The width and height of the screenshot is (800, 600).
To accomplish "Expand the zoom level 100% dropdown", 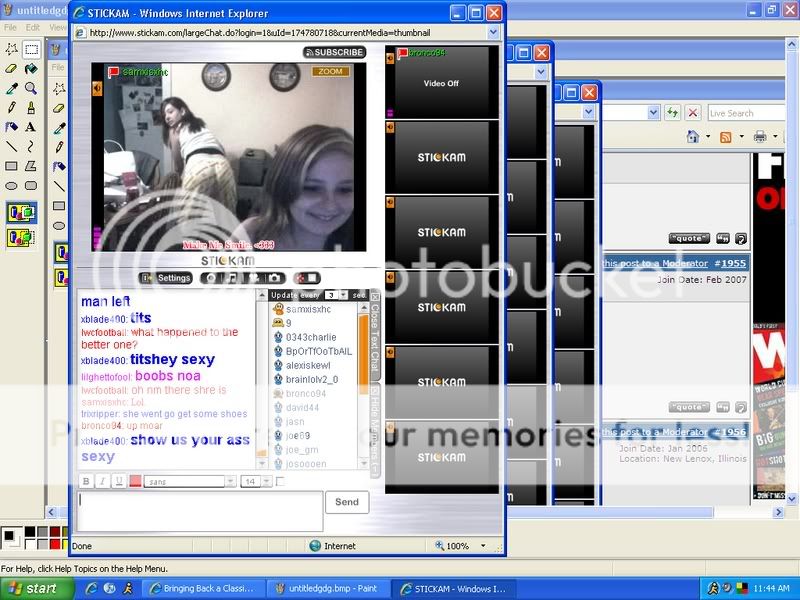I will [482, 546].
